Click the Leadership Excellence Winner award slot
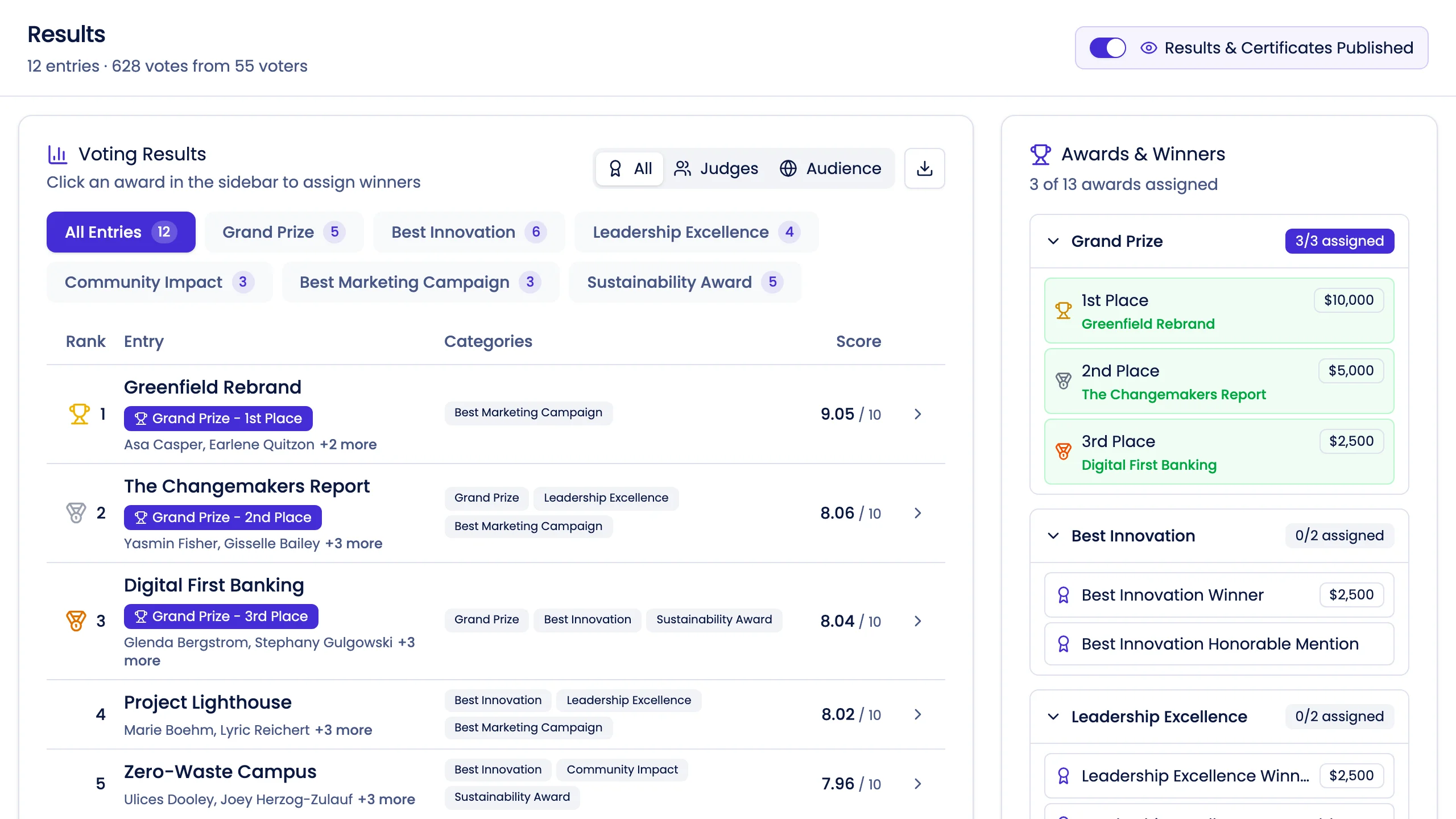The height and width of the screenshot is (819, 1456). click(x=1218, y=775)
